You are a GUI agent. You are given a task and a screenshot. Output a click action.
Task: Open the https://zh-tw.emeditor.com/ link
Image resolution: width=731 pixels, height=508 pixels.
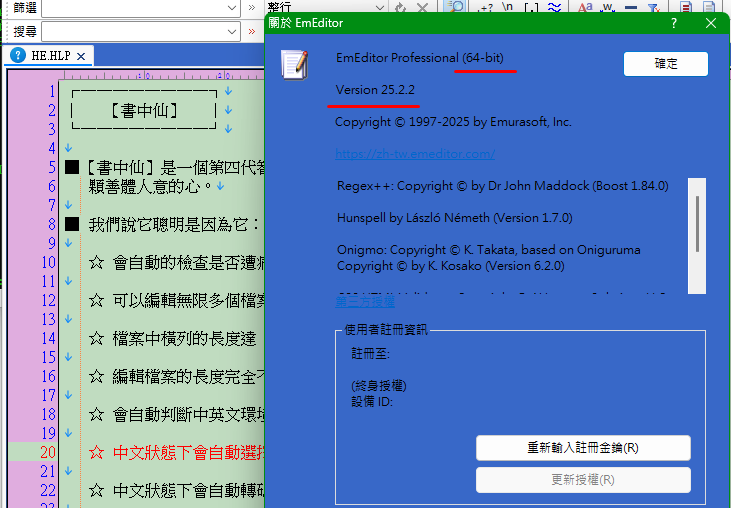click(x=415, y=154)
